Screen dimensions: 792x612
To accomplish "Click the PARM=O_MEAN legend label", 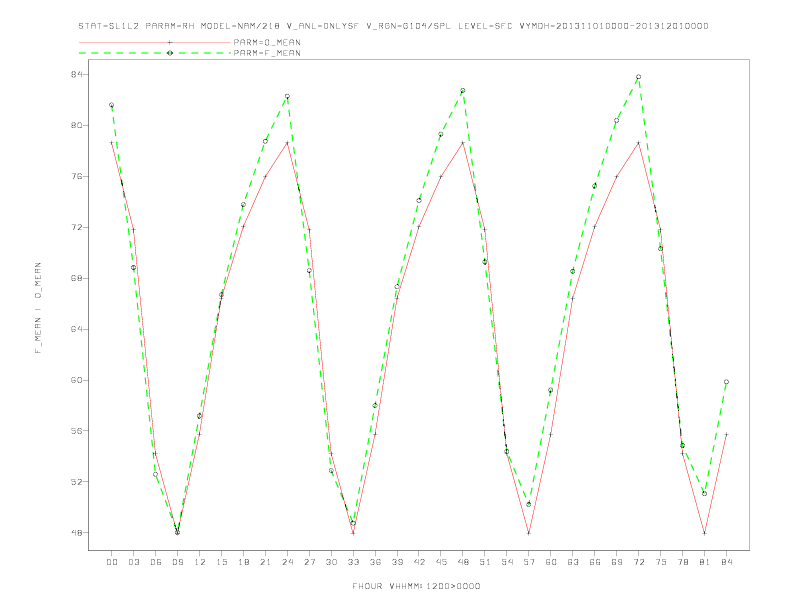I will 267,42.
